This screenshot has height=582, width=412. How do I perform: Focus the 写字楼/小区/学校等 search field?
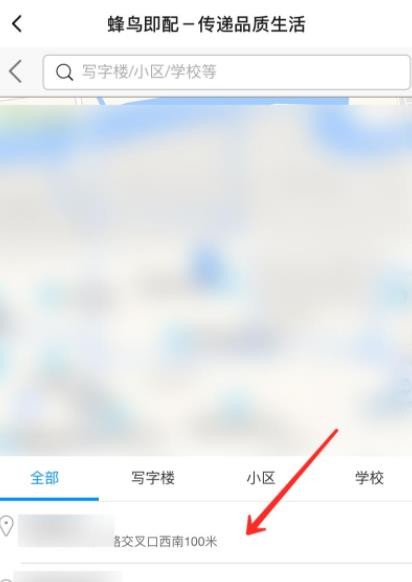pos(226,72)
